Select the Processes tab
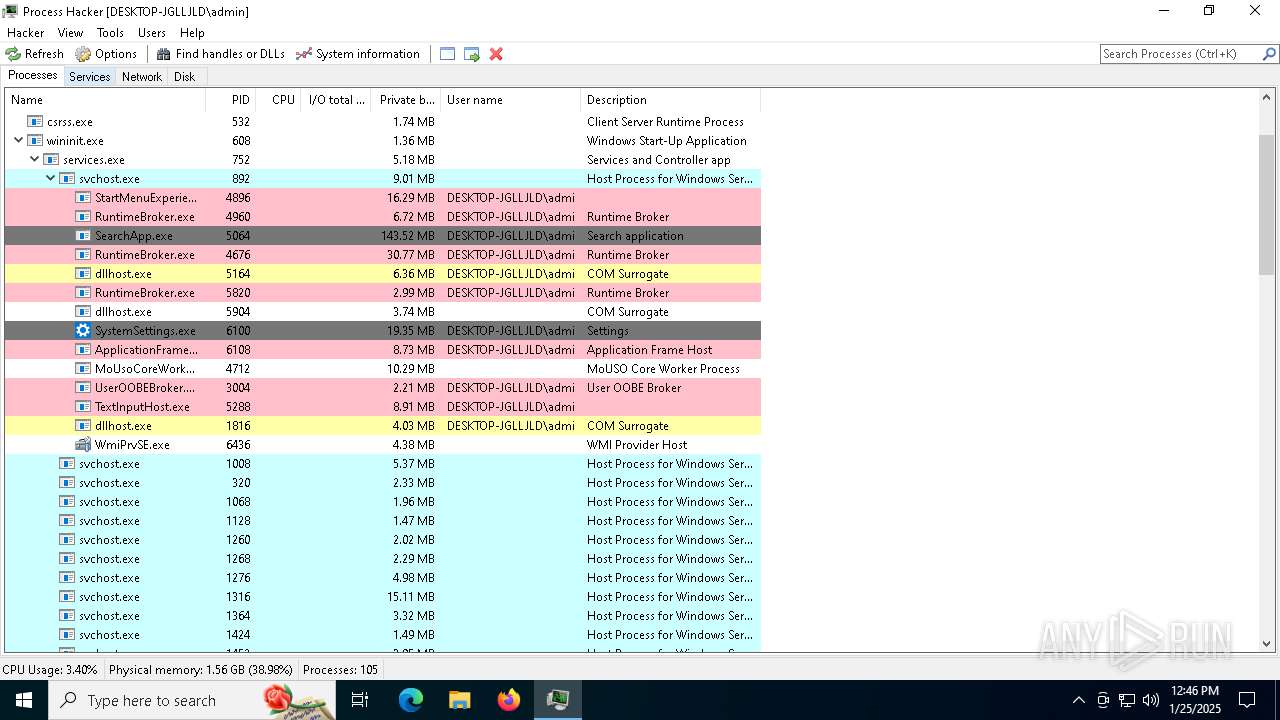Viewport: 1280px width, 720px height. coord(33,76)
